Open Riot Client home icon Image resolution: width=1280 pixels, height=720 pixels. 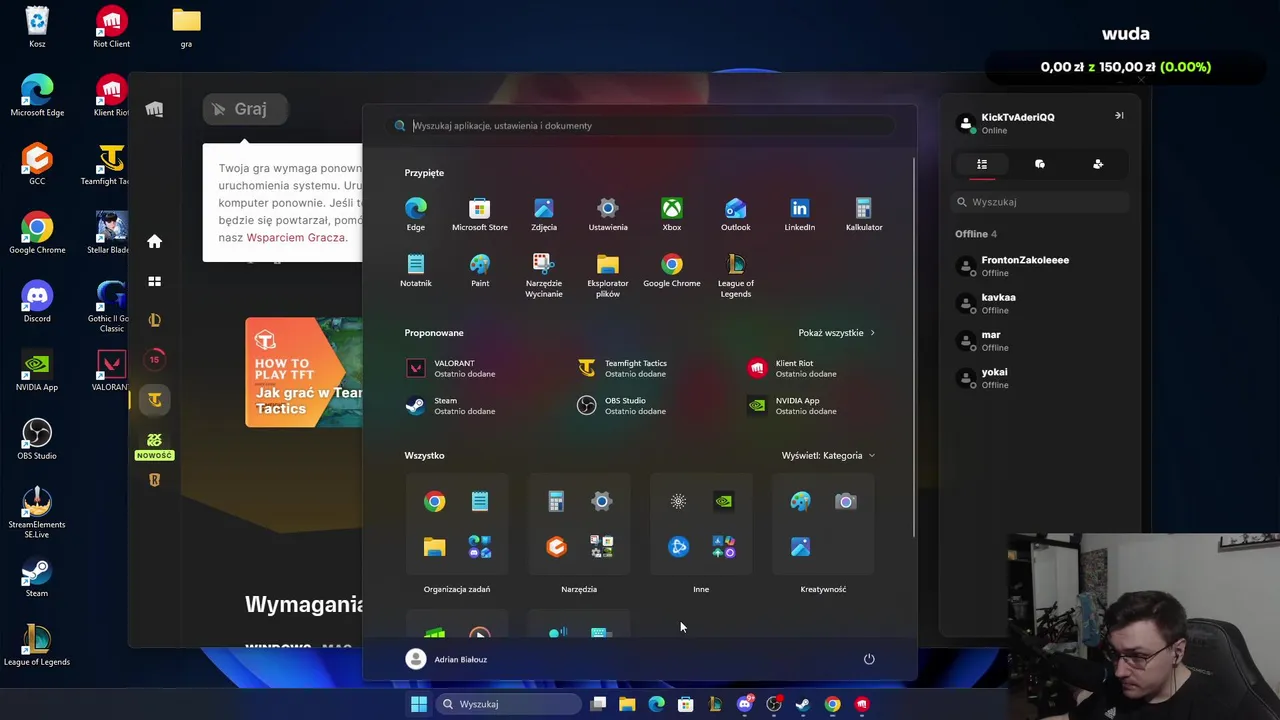tap(154, 241)
